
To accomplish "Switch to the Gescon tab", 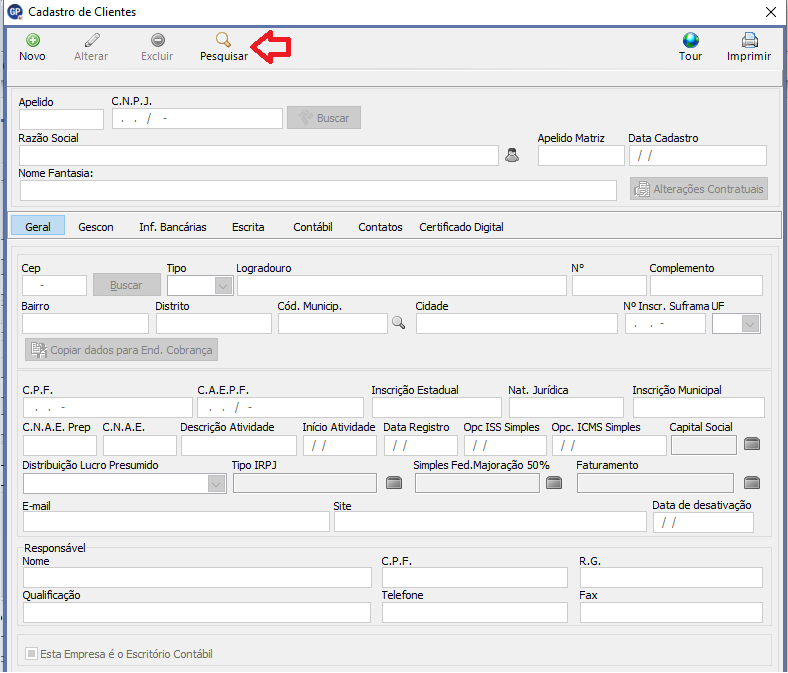I will [x=96, y=227].
